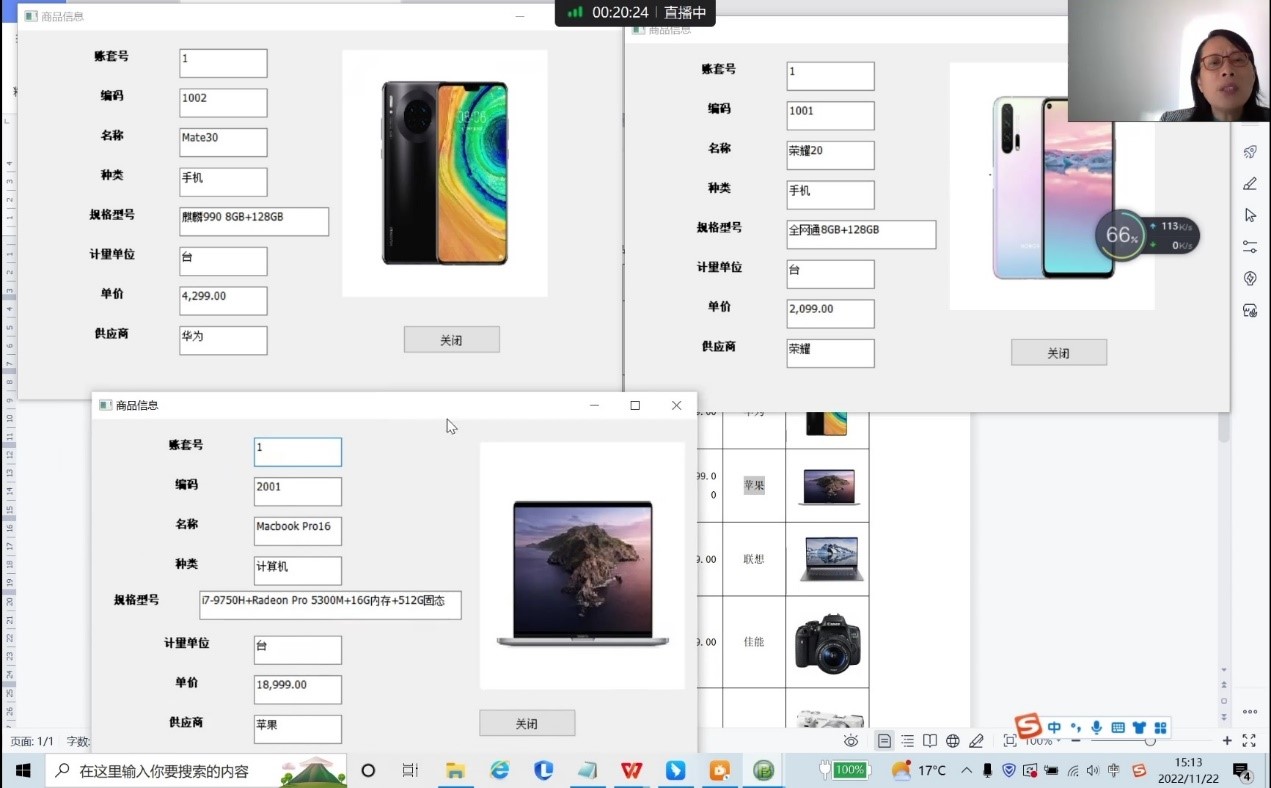This screenshot has height=788, width=1271.
Task: Open the sliders settings icon in sidebar
Action: 1249,247
